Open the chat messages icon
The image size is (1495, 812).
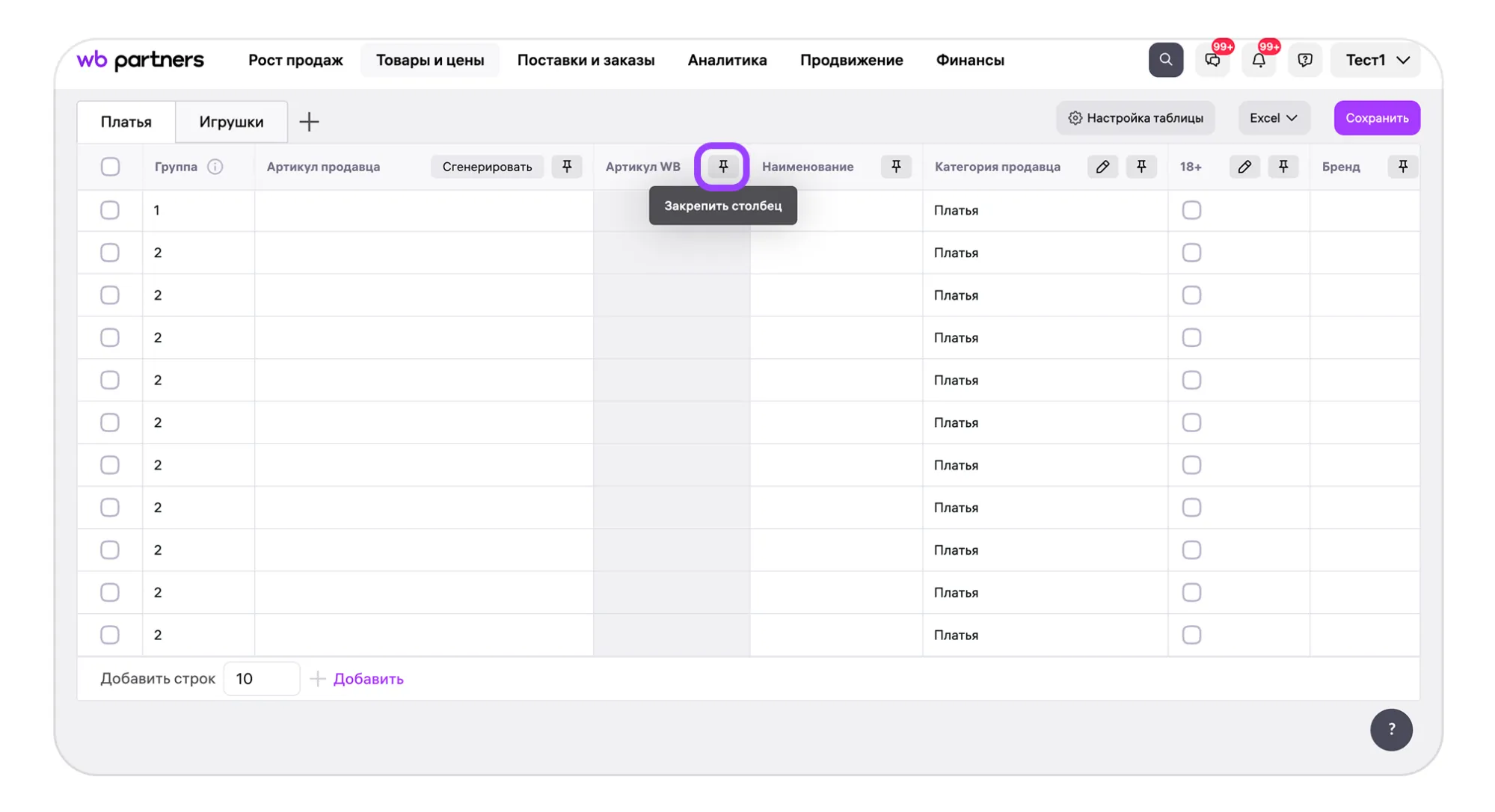point(1212,60)
